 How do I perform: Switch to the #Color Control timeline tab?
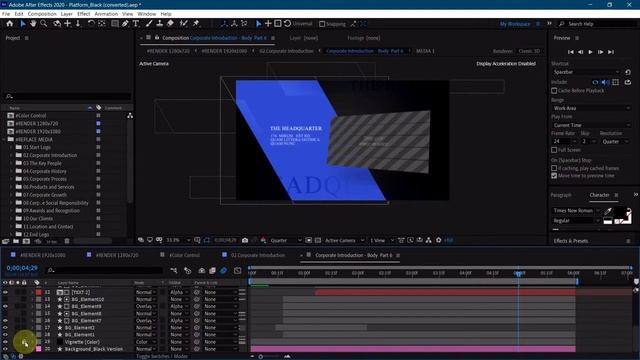click(184, 255)
